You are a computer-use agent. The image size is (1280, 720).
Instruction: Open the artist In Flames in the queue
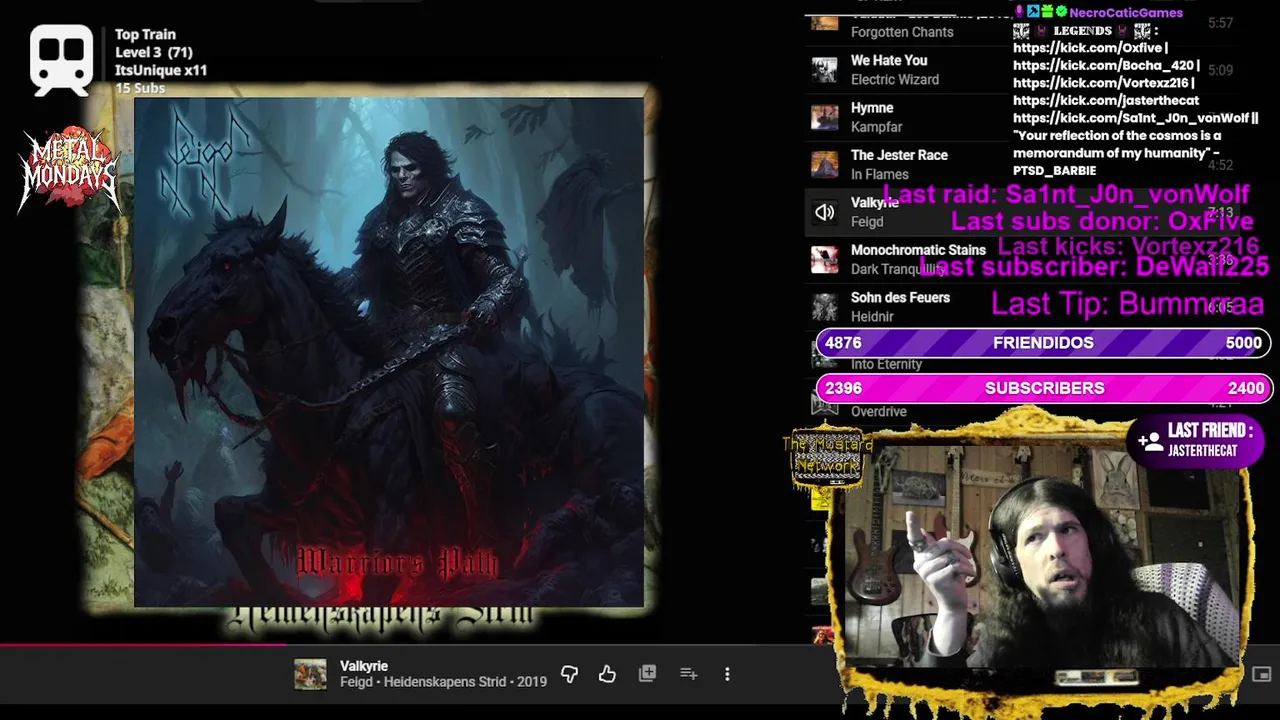880,174
